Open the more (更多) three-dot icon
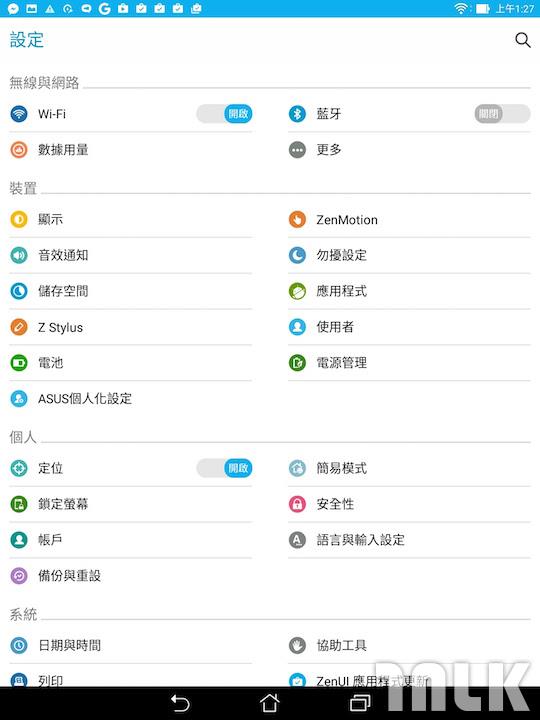 297,150
